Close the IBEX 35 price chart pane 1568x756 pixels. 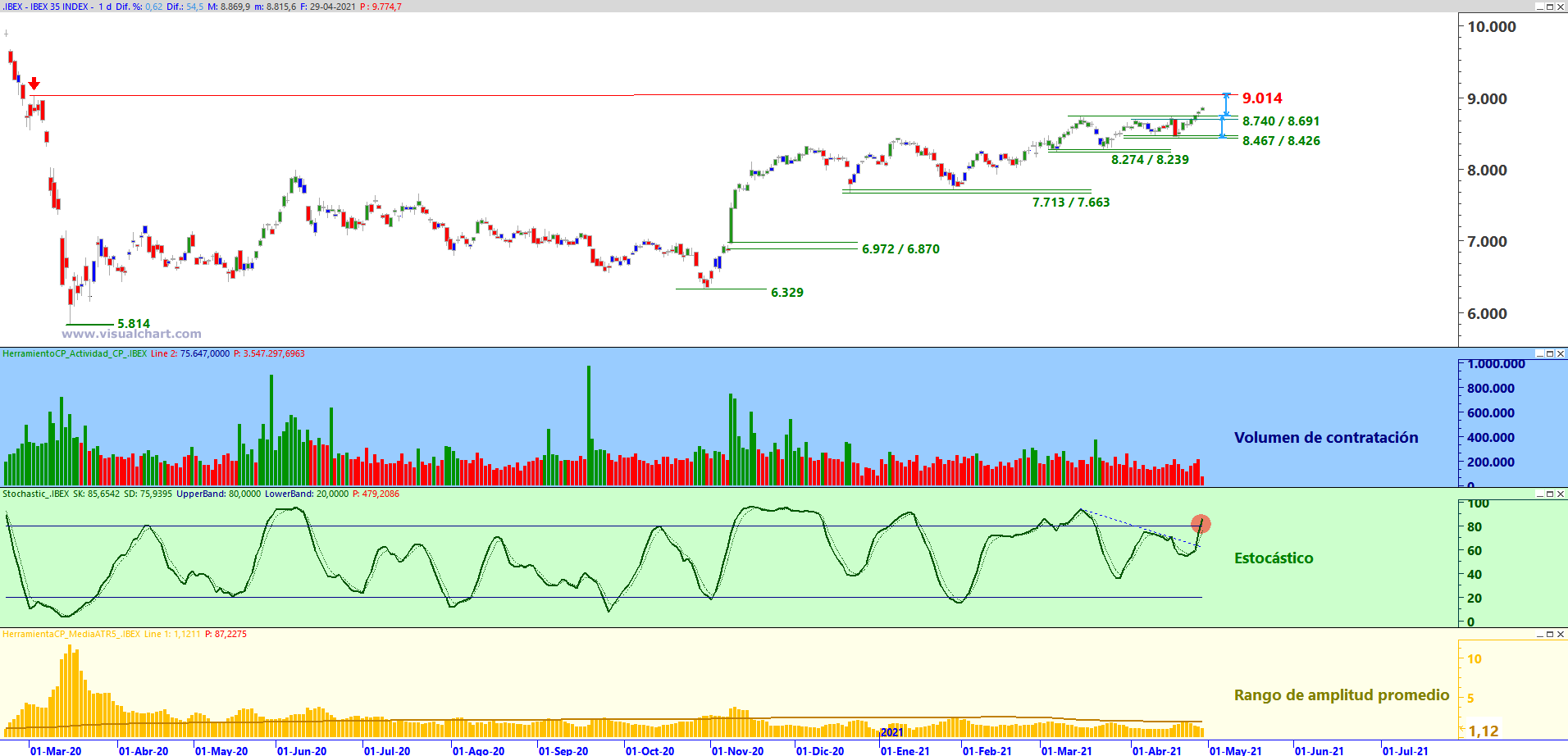click(x=1561, y=7)
